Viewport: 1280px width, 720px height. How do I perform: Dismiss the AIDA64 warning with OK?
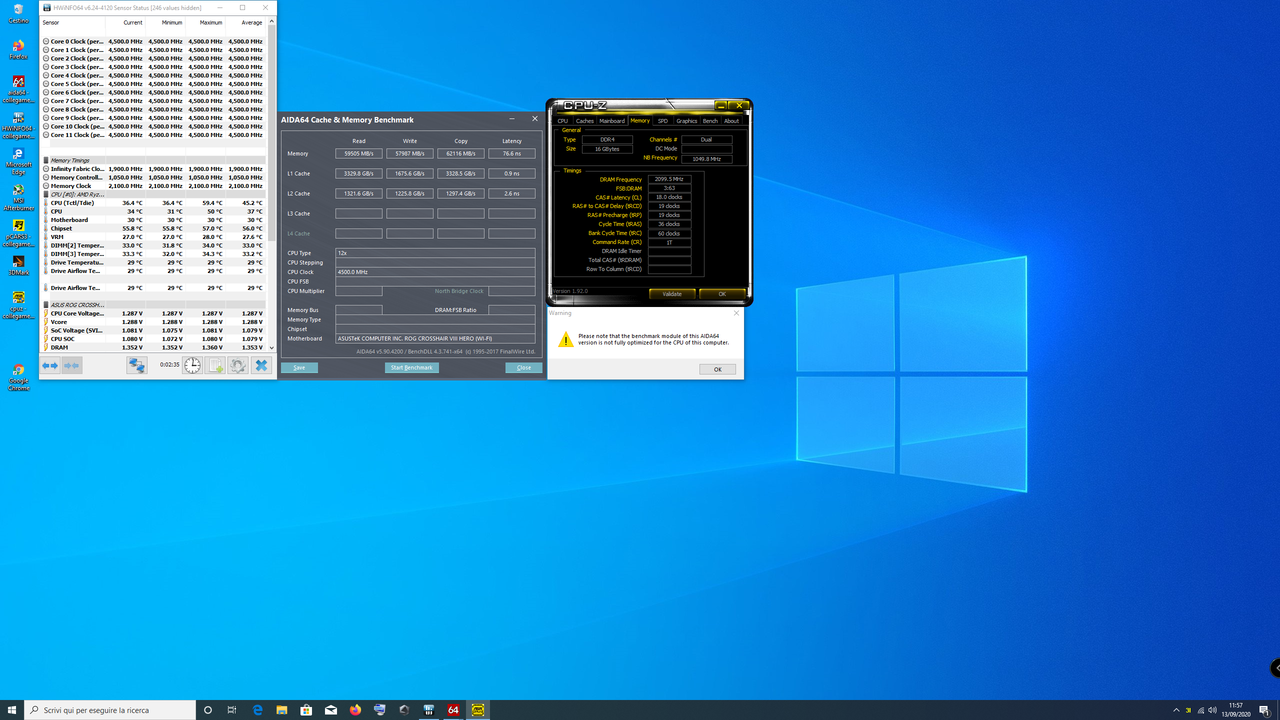pyautogui.click(x=717, y=368)
